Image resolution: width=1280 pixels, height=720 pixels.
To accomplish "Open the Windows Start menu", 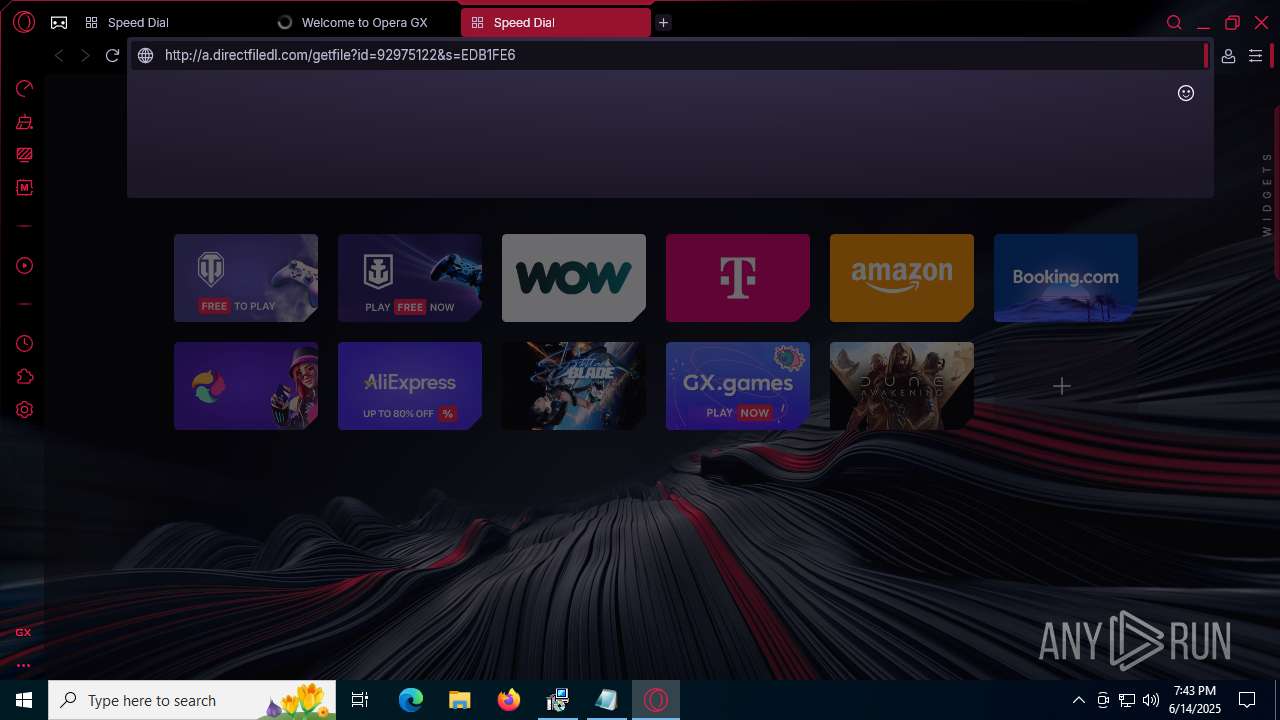I will tap(24, 700).
